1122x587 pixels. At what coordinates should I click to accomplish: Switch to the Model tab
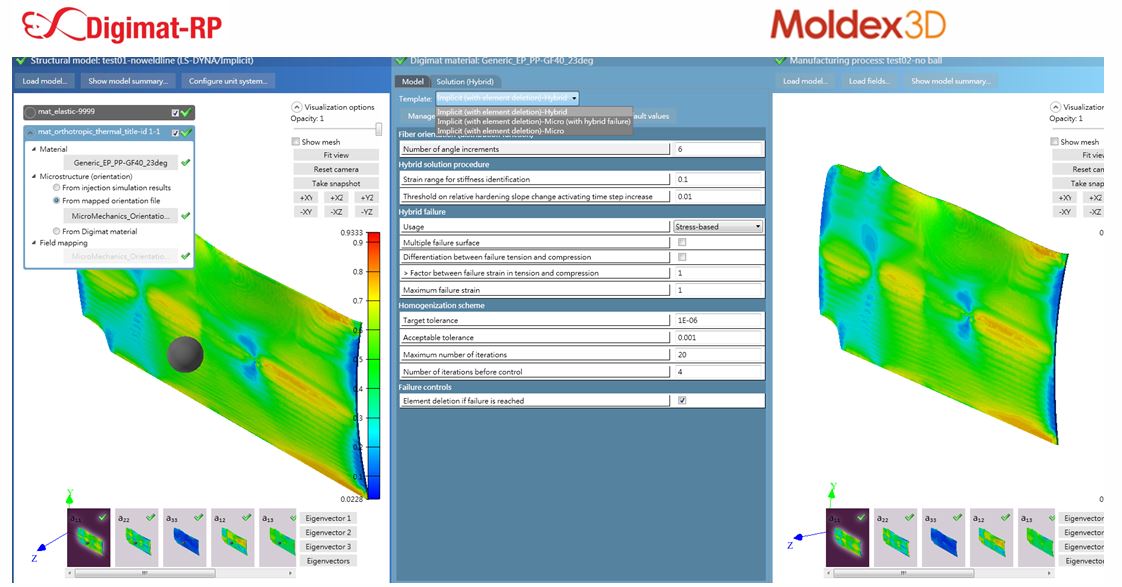click(412, 82)
